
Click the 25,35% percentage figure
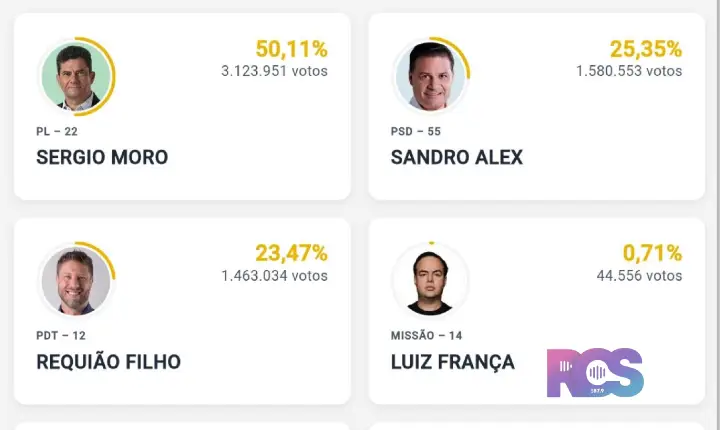646,49
